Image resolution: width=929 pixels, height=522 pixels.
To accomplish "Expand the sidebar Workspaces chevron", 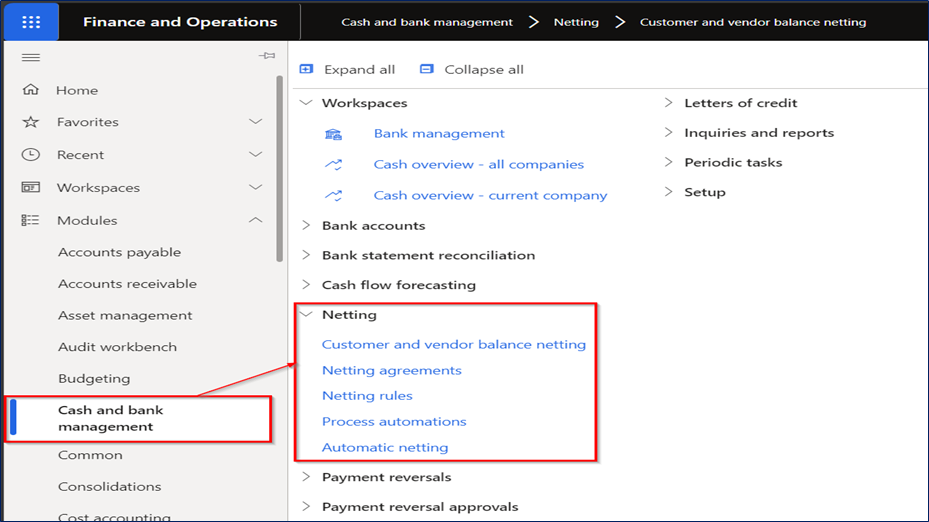I will point(255,187).
